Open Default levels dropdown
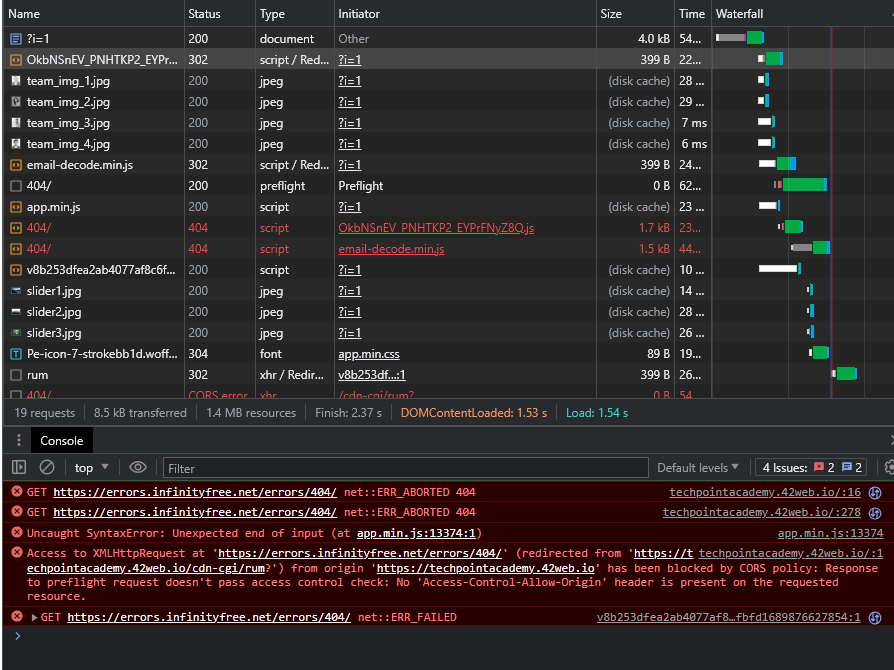894x670 pixels. (x=698, y=468)
